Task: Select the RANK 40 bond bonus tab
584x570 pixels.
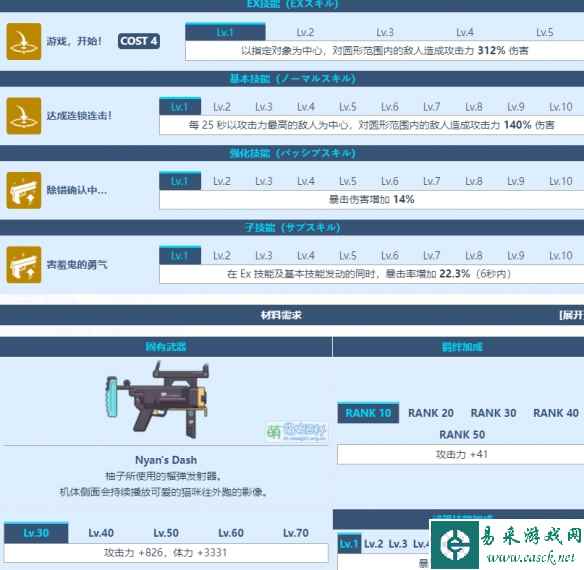Action: click(556, 413)
